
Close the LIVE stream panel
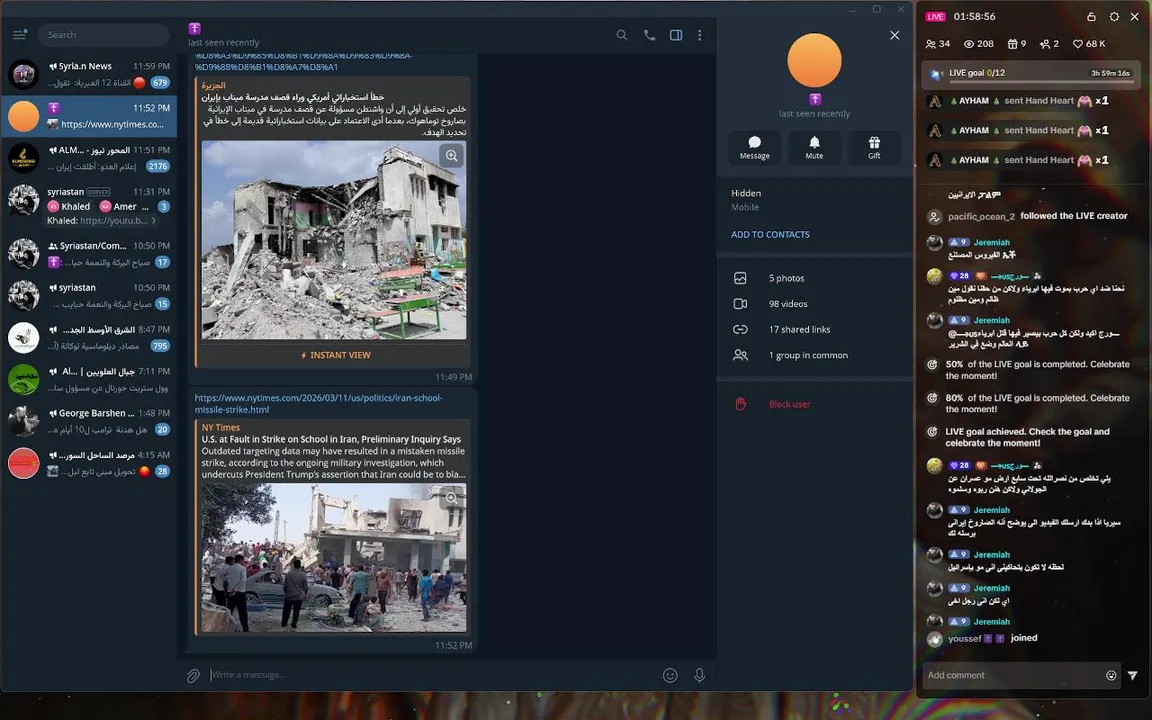tap(1134, 16)
